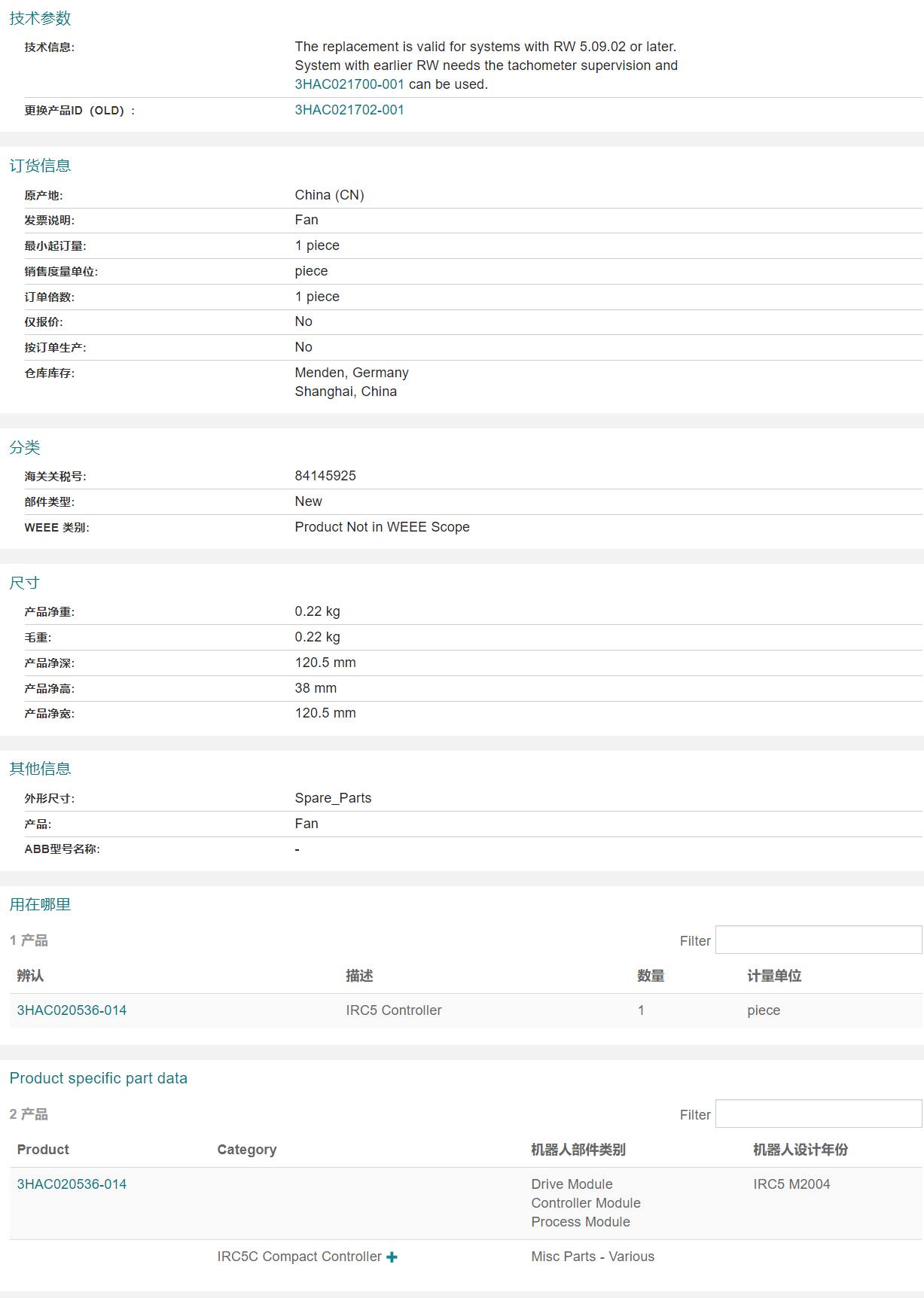Click the Filter field in 用在哪里 section

(x=818, y=940)
